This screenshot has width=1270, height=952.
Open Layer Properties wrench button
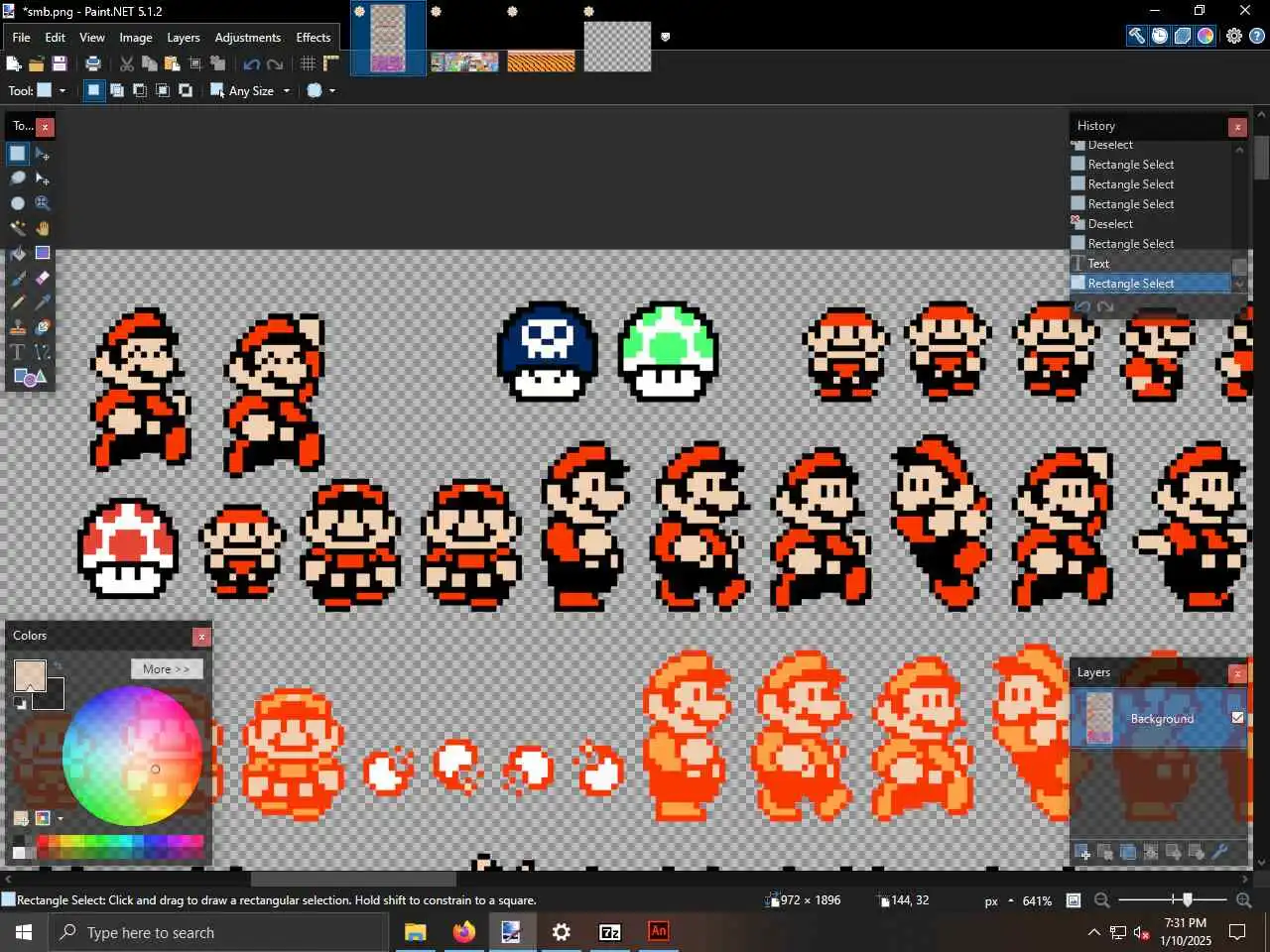(x=1219, y=852)
